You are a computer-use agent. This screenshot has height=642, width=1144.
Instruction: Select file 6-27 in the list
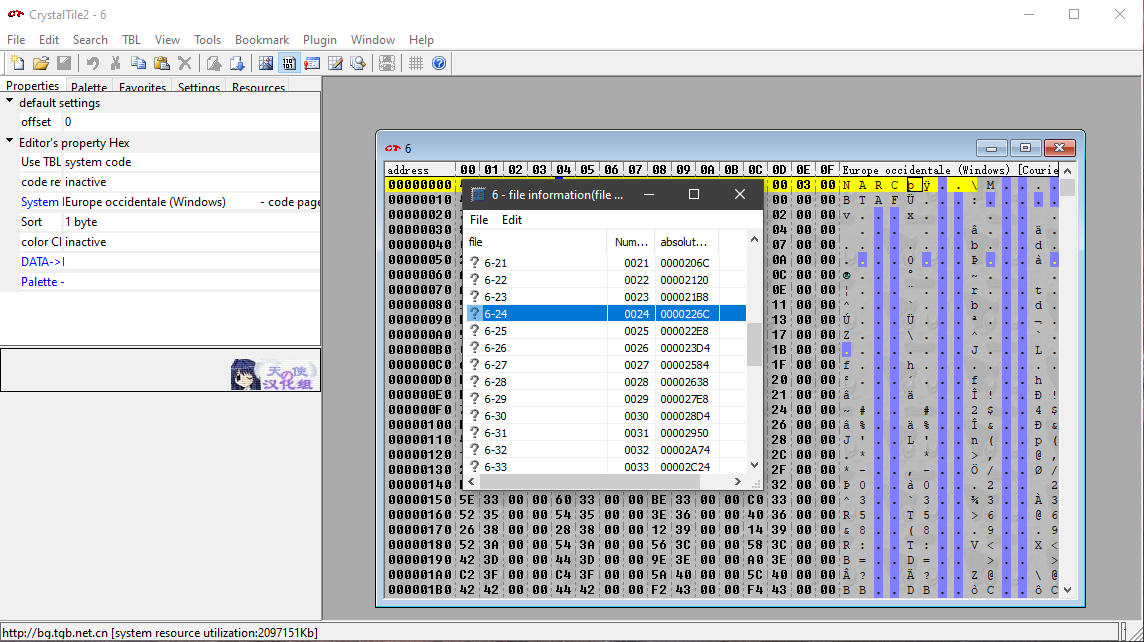point(495,365)
